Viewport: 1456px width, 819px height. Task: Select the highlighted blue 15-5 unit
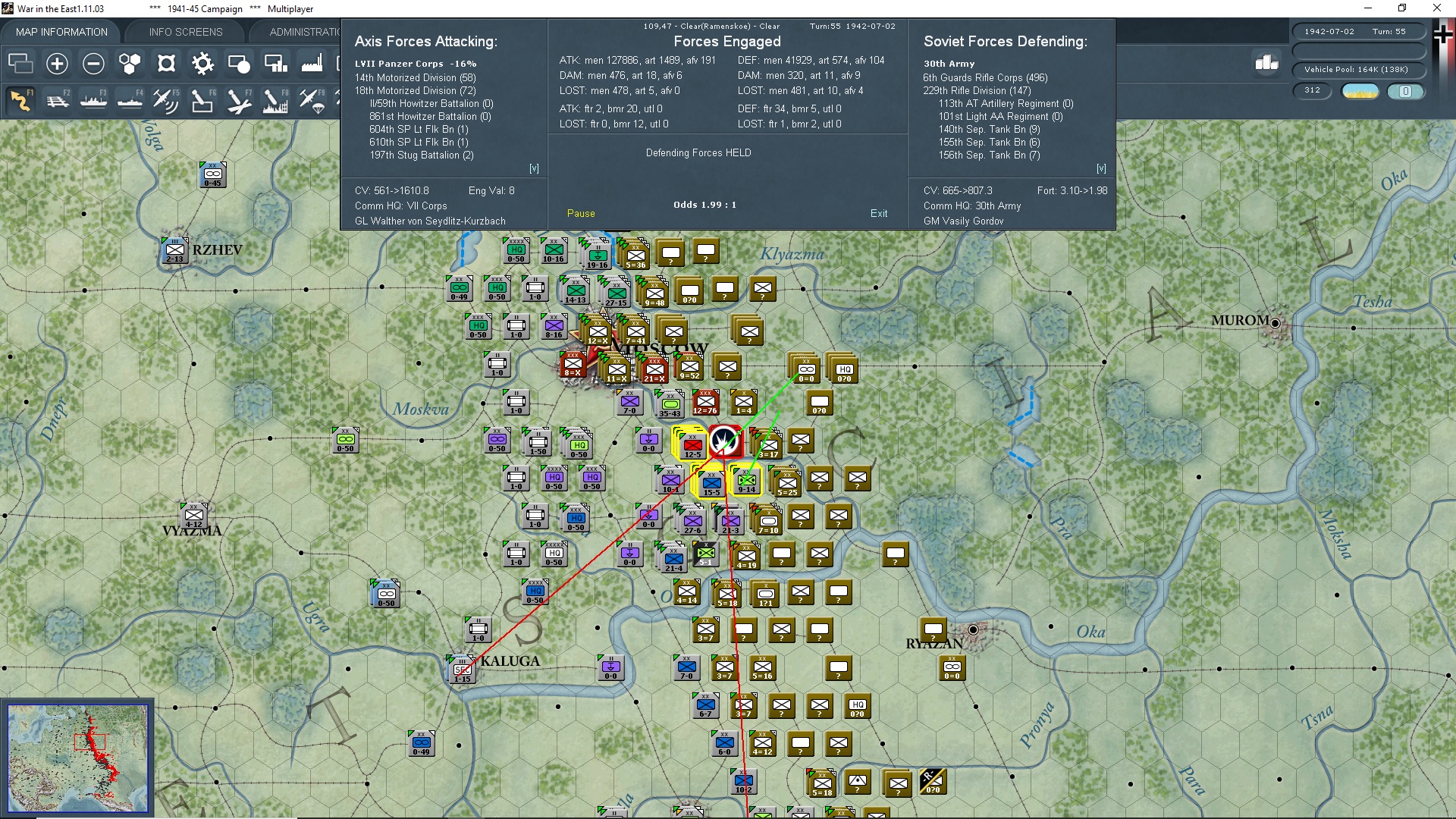pos(711,482)
